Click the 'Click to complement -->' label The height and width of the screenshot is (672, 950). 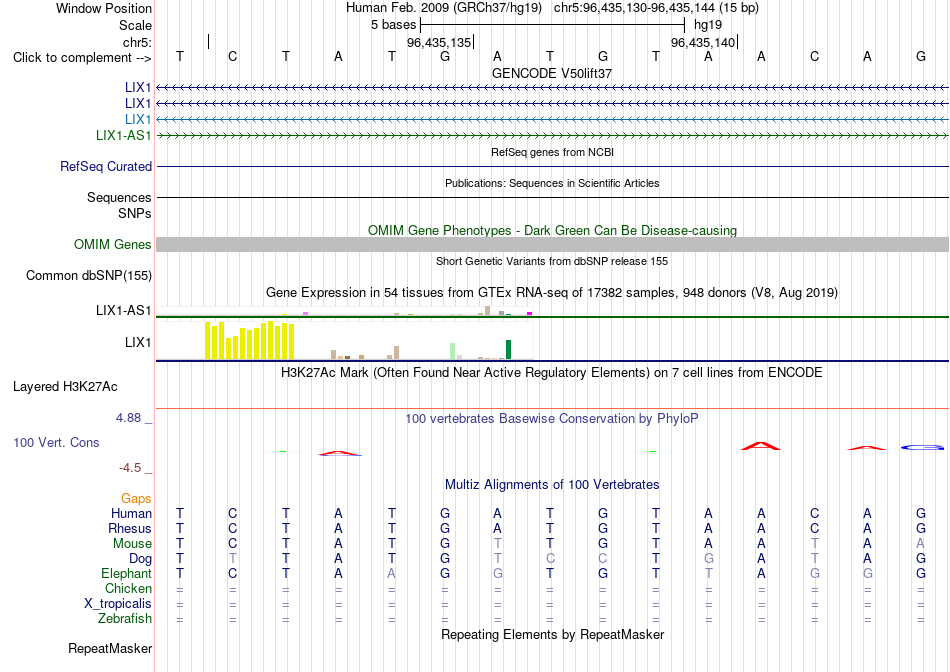point(82,58)
